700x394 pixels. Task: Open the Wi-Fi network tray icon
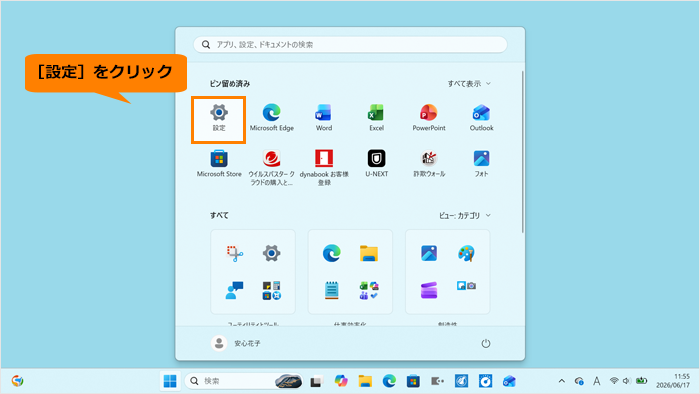click(614, 381)
